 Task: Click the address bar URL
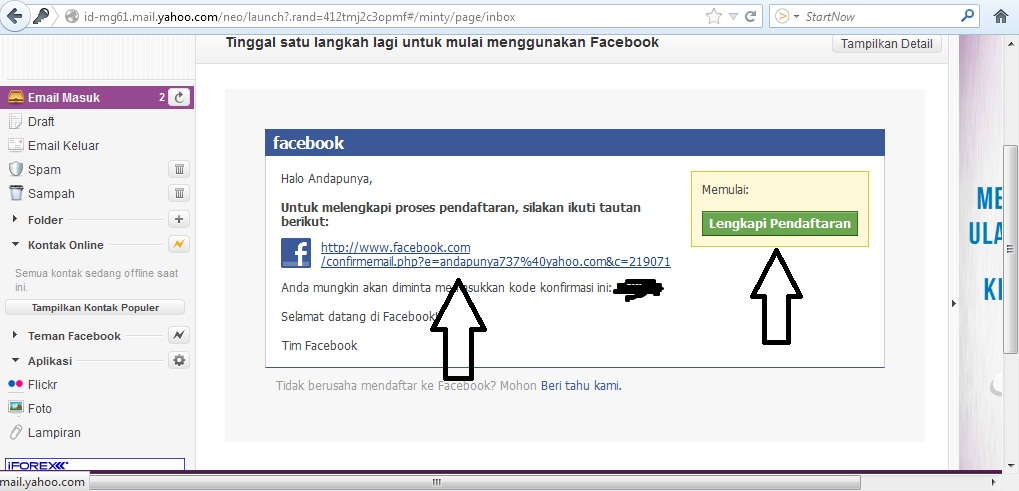click(x=299, y=17)
